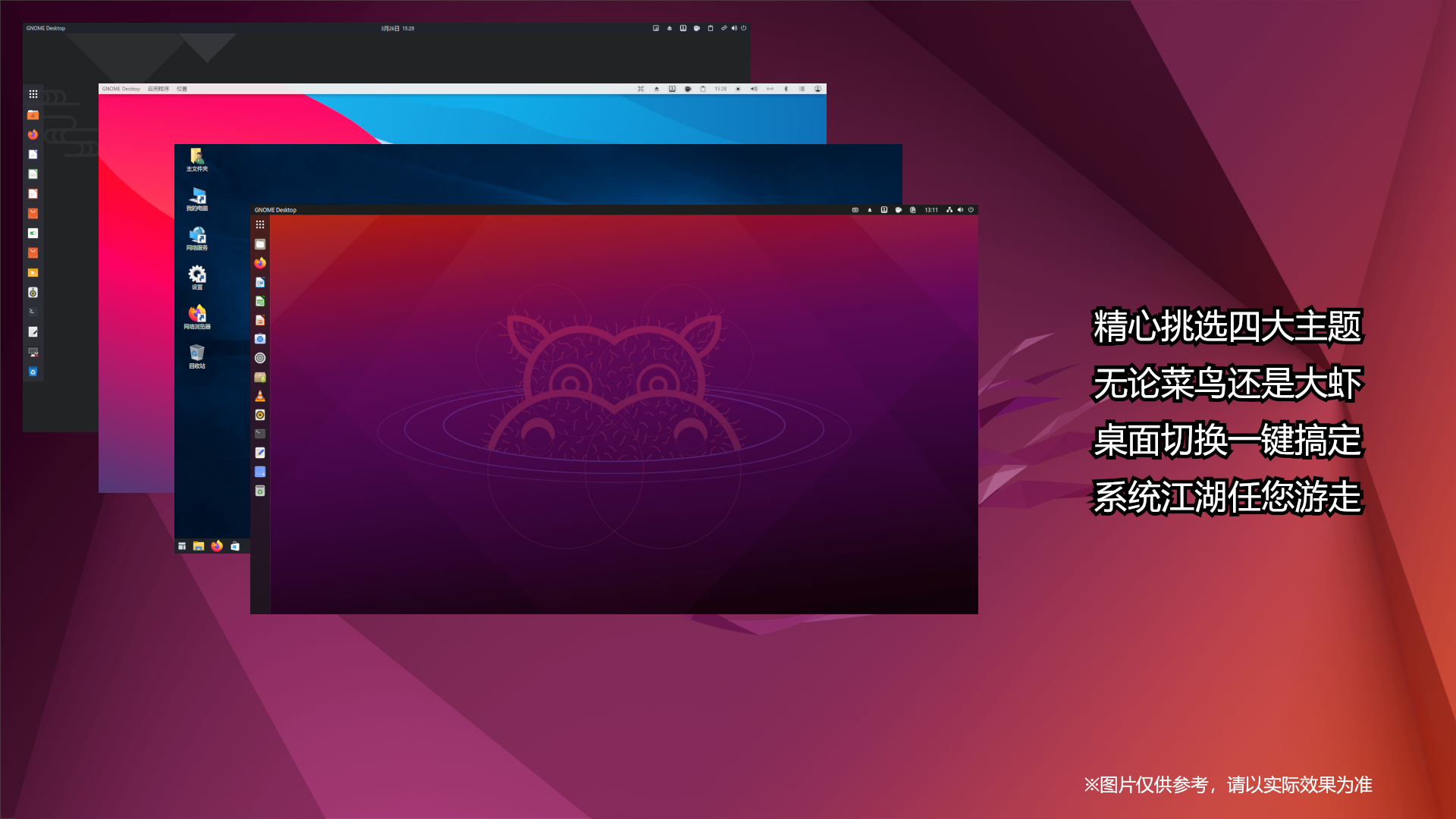Click the Bluetooth icon in the light panel

(786, 89)
